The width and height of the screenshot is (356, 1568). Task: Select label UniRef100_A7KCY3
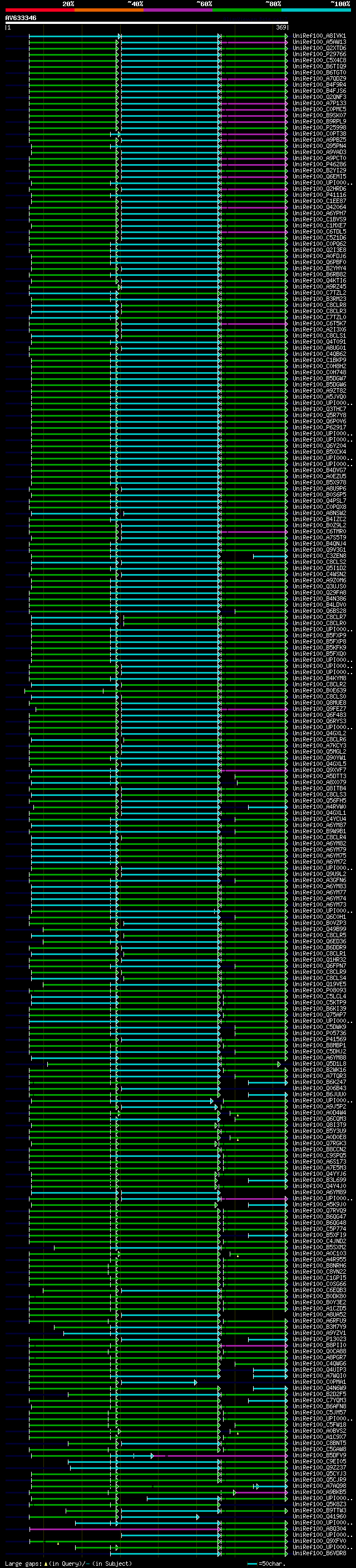[319, 746]
